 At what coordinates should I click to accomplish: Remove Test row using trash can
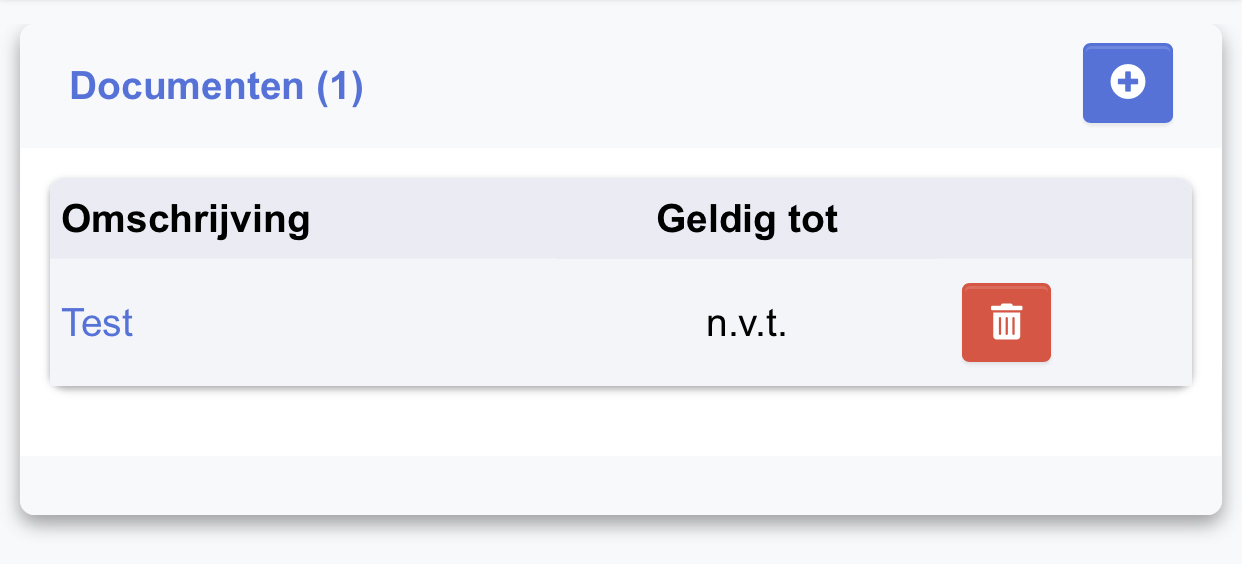[1006, 322]
